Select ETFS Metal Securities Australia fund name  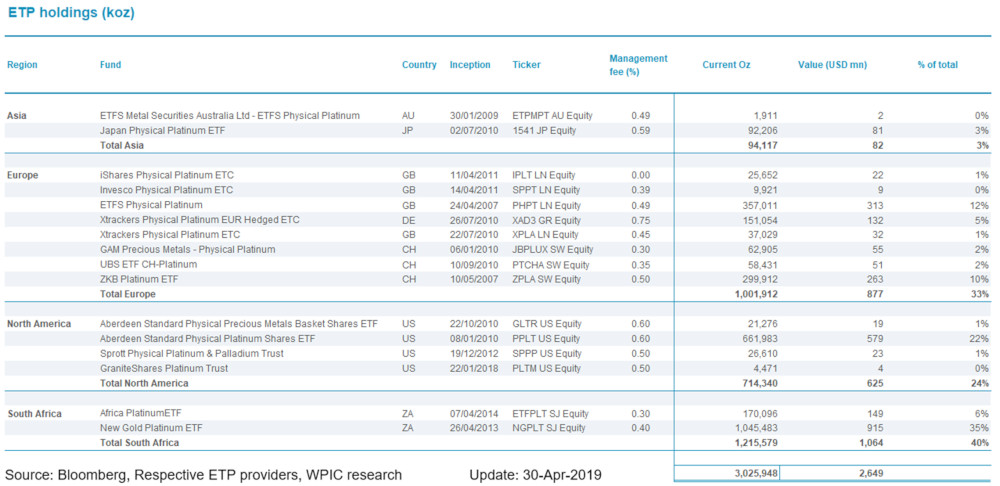(230, 116)
